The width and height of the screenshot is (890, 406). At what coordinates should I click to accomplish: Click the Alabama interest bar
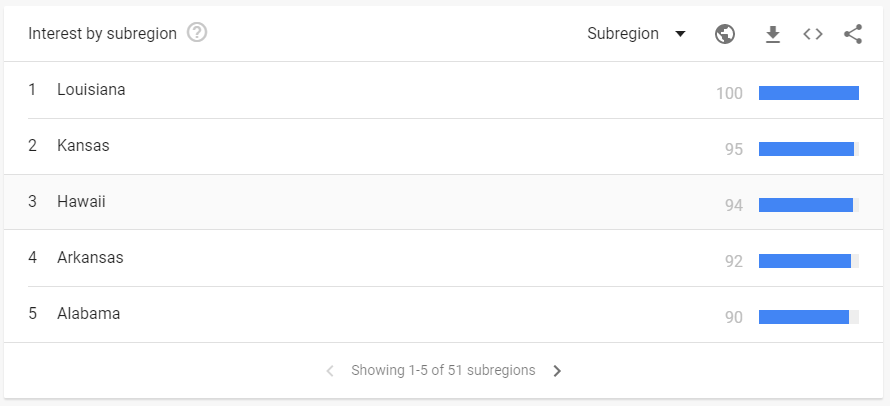click(x=809, y=317)
